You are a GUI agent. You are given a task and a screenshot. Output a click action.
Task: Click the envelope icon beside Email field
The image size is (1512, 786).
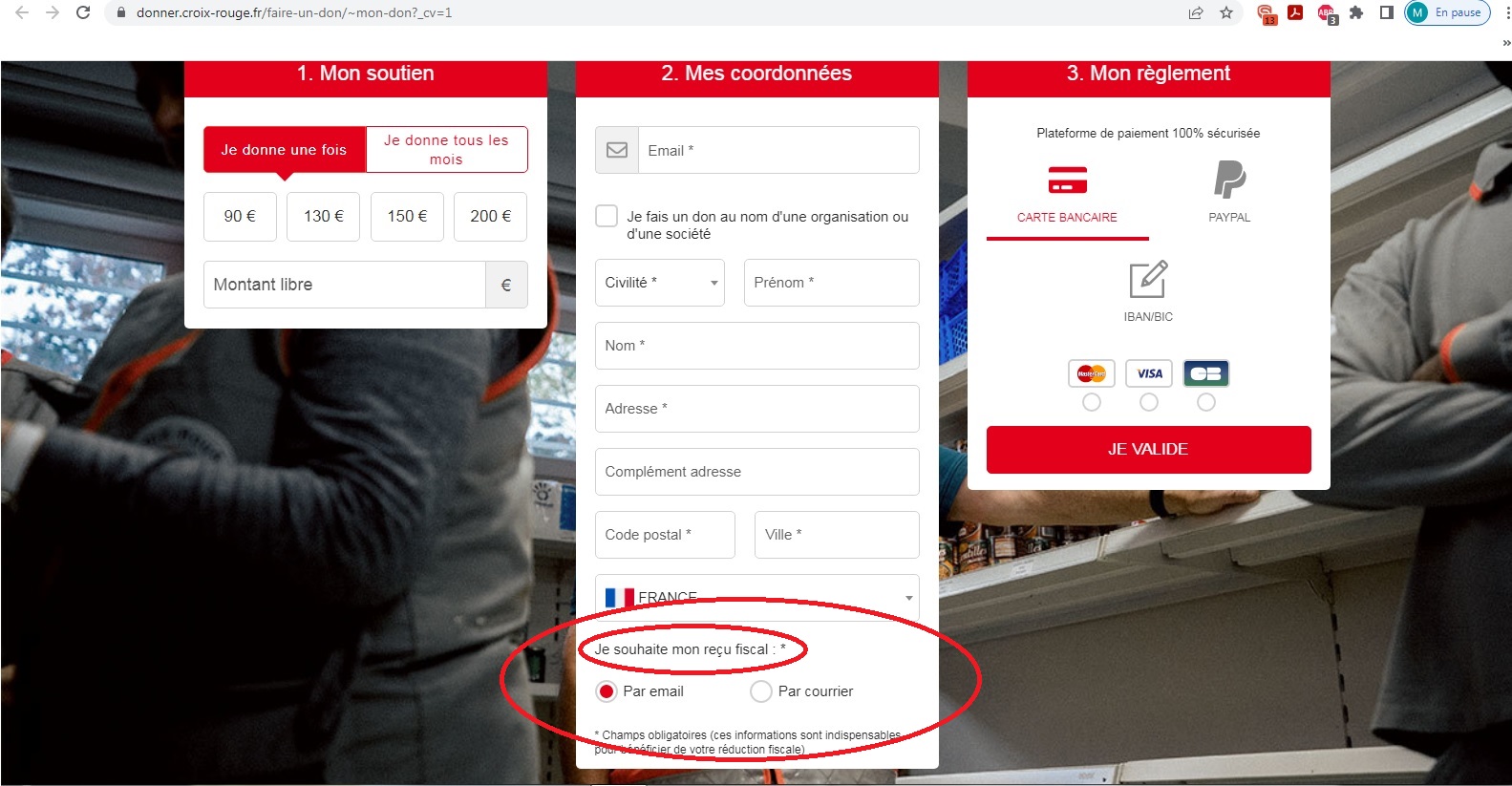coord(617,150)
